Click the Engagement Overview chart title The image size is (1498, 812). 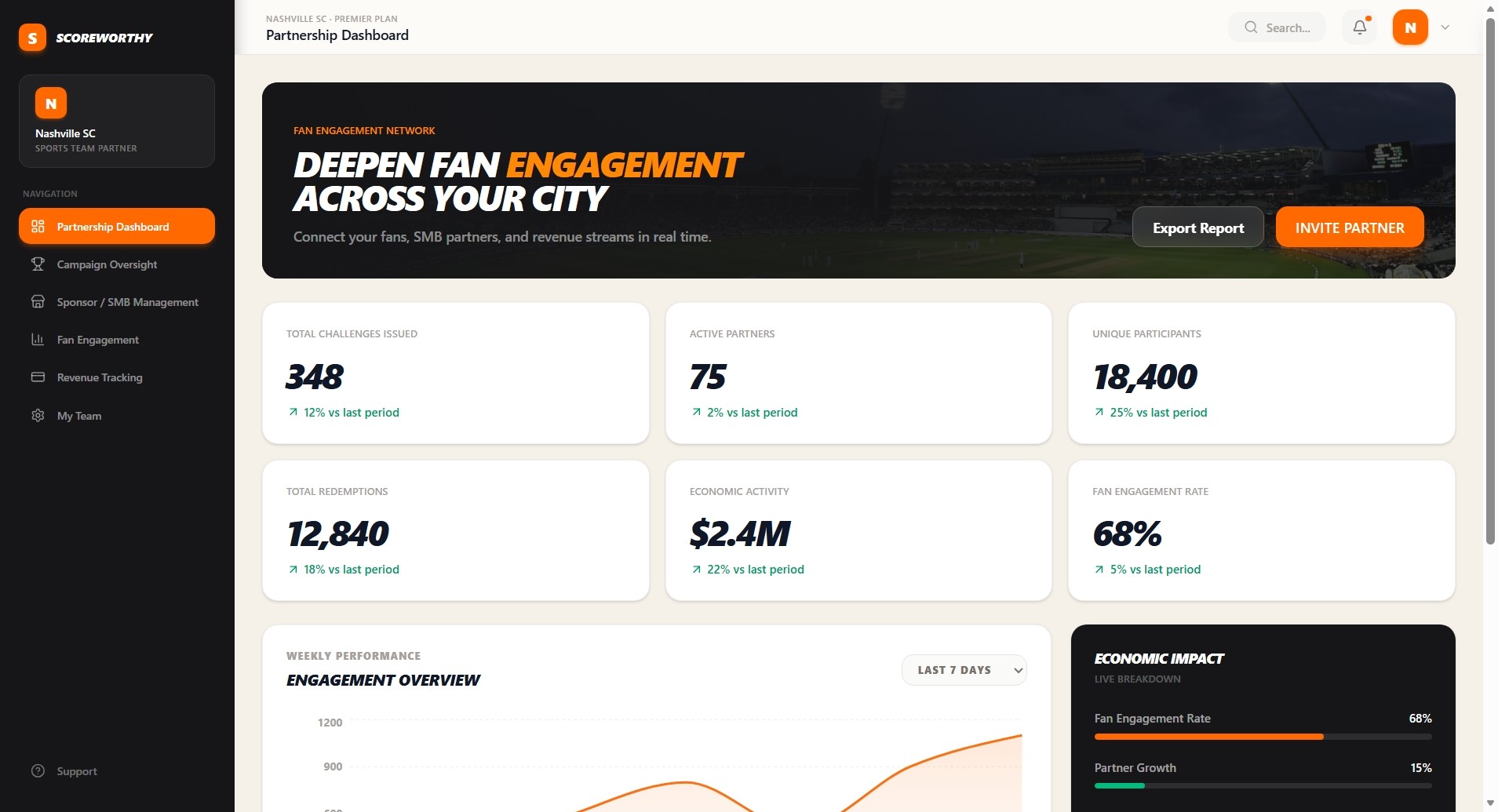pyautogui.click(x=383, y=680)
